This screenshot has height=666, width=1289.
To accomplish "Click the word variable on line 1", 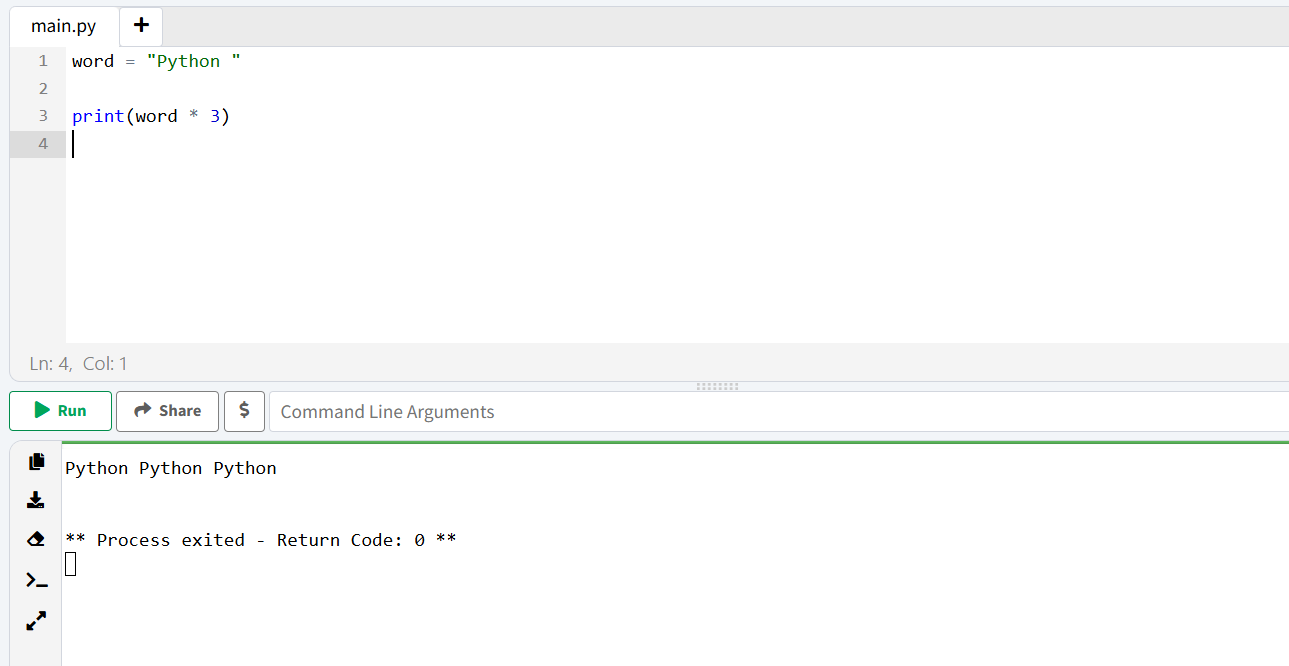I will point(92,61).
